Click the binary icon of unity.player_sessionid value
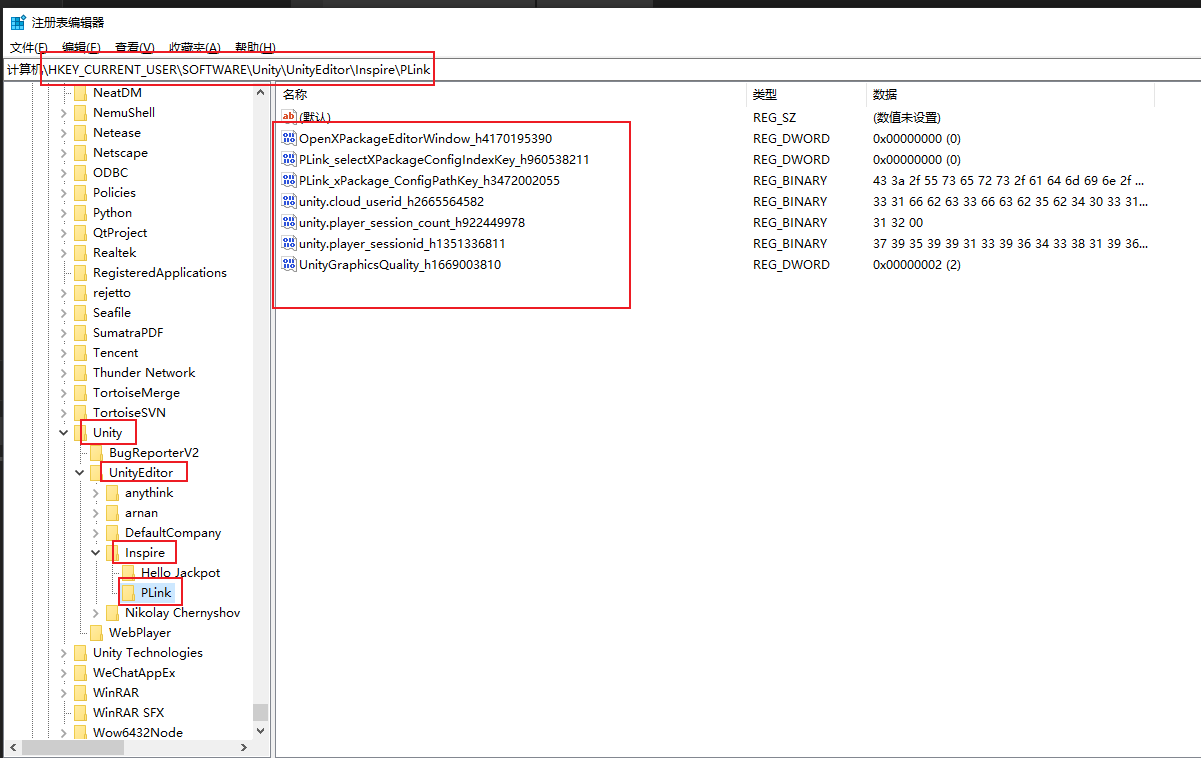This screenshot has height=758, width=1201. coord(289,244)
